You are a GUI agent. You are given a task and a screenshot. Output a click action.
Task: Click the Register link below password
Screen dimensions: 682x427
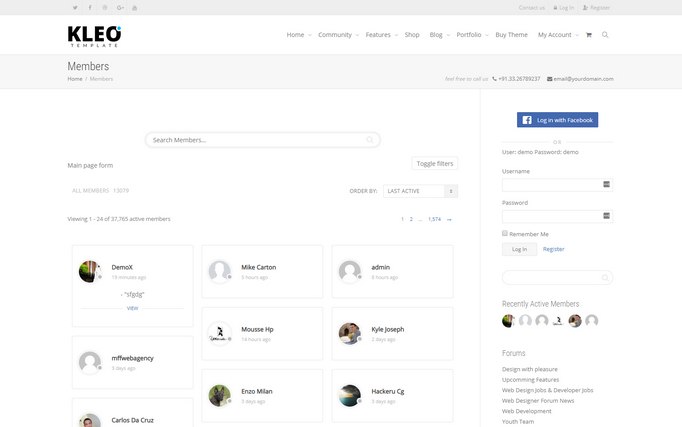point(553,249)
